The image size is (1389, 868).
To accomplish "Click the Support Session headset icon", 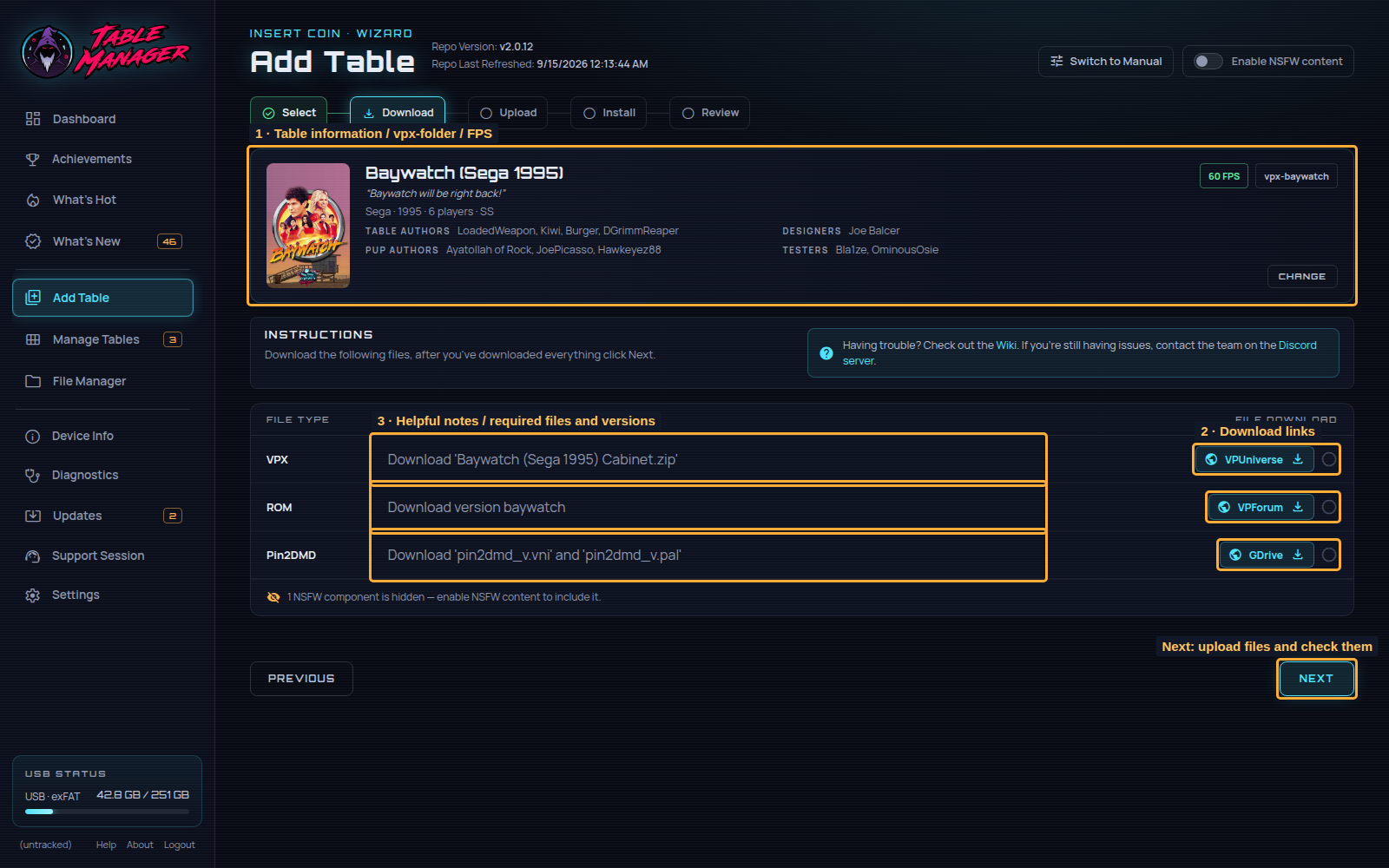I will coord(33,556).
